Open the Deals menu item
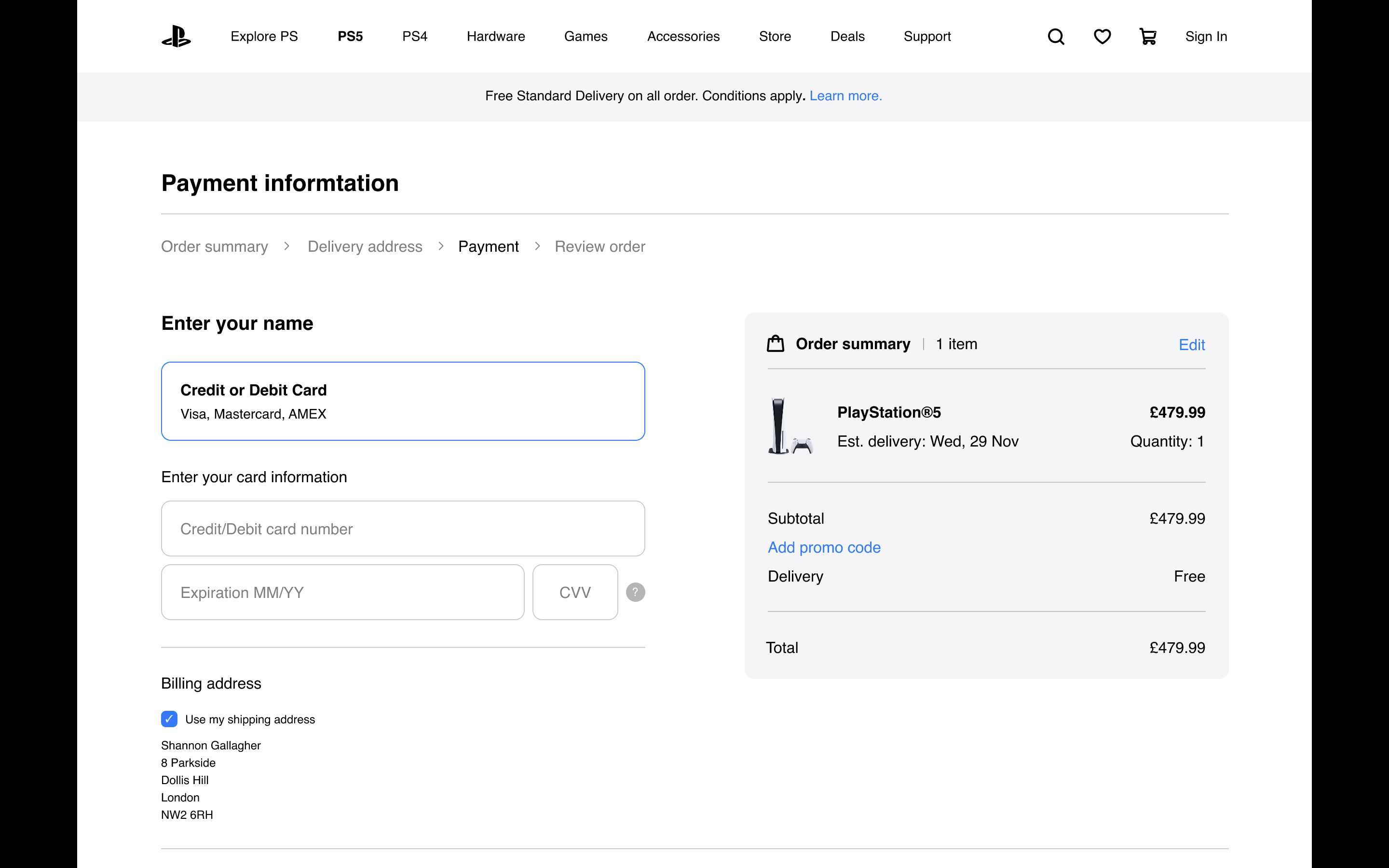The image size is (1389, 868). [x=847, y=36]
